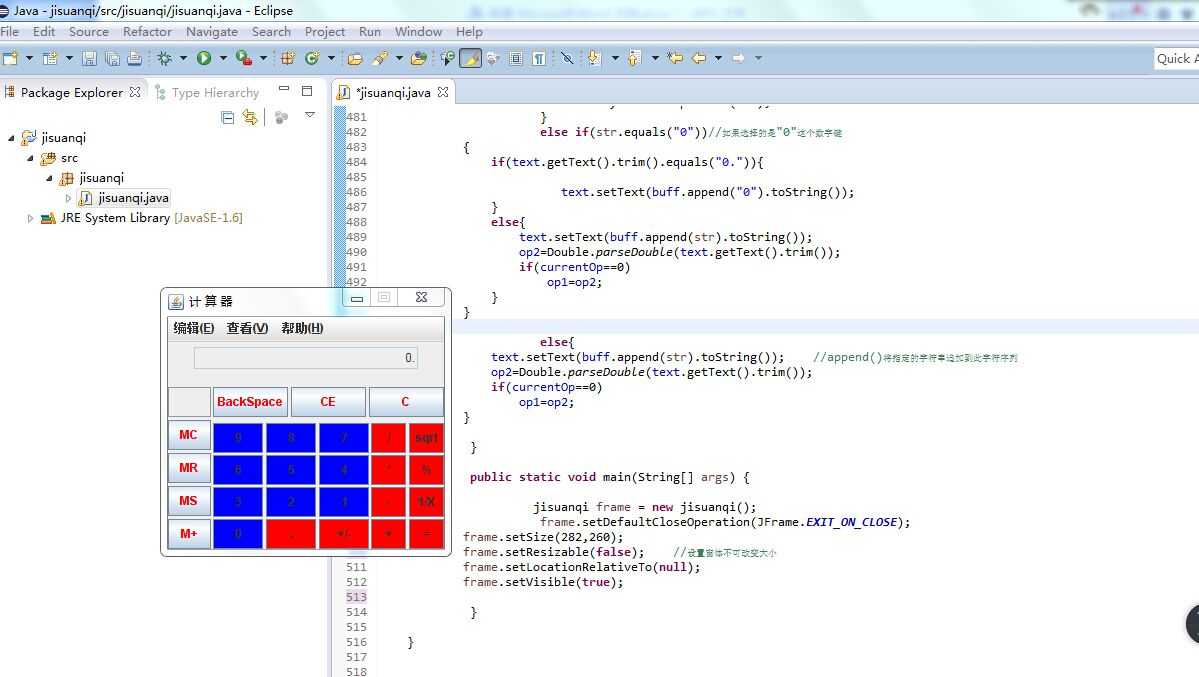Open the 编辑(E) menu in calculator
This screenshot has height=677, width=1199.
(193, 328)
